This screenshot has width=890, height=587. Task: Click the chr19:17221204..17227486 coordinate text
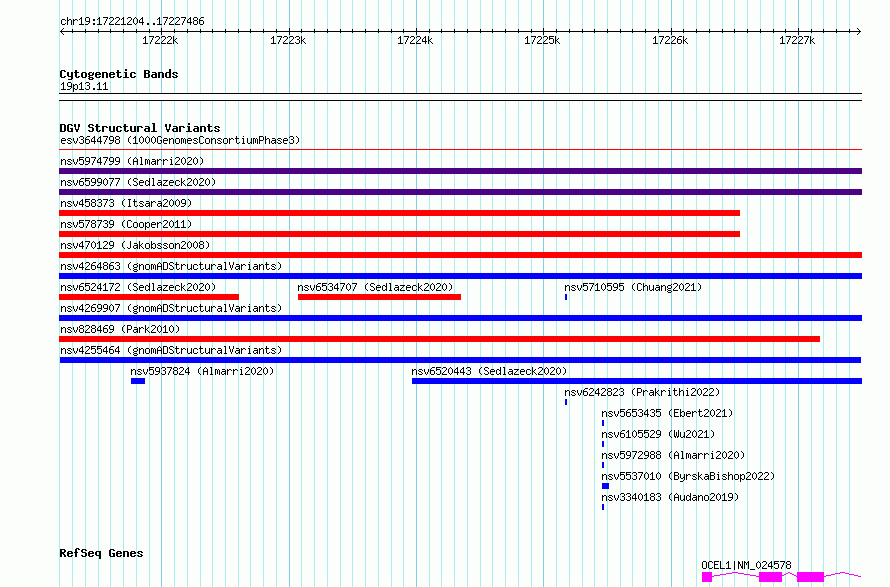point(132,21)
